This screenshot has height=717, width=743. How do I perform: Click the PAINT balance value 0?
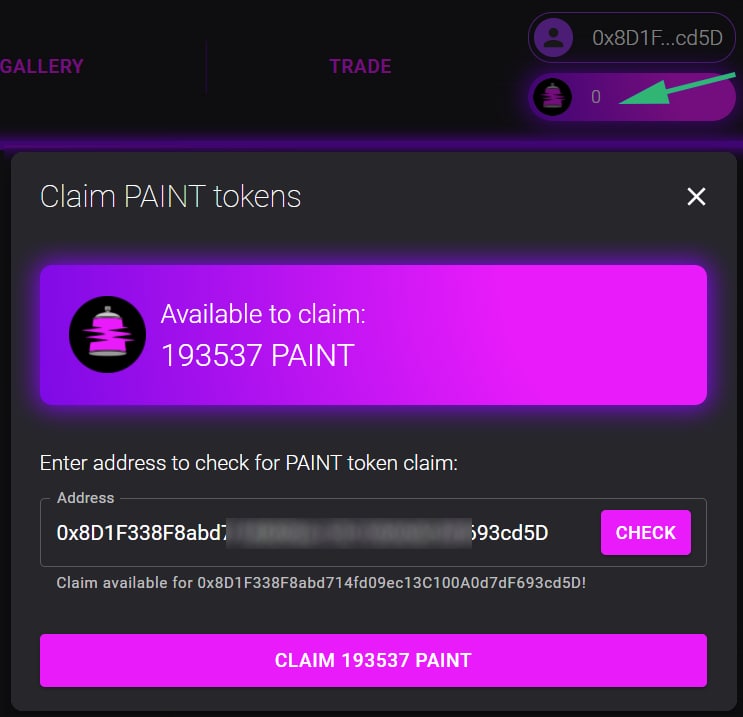596,97
